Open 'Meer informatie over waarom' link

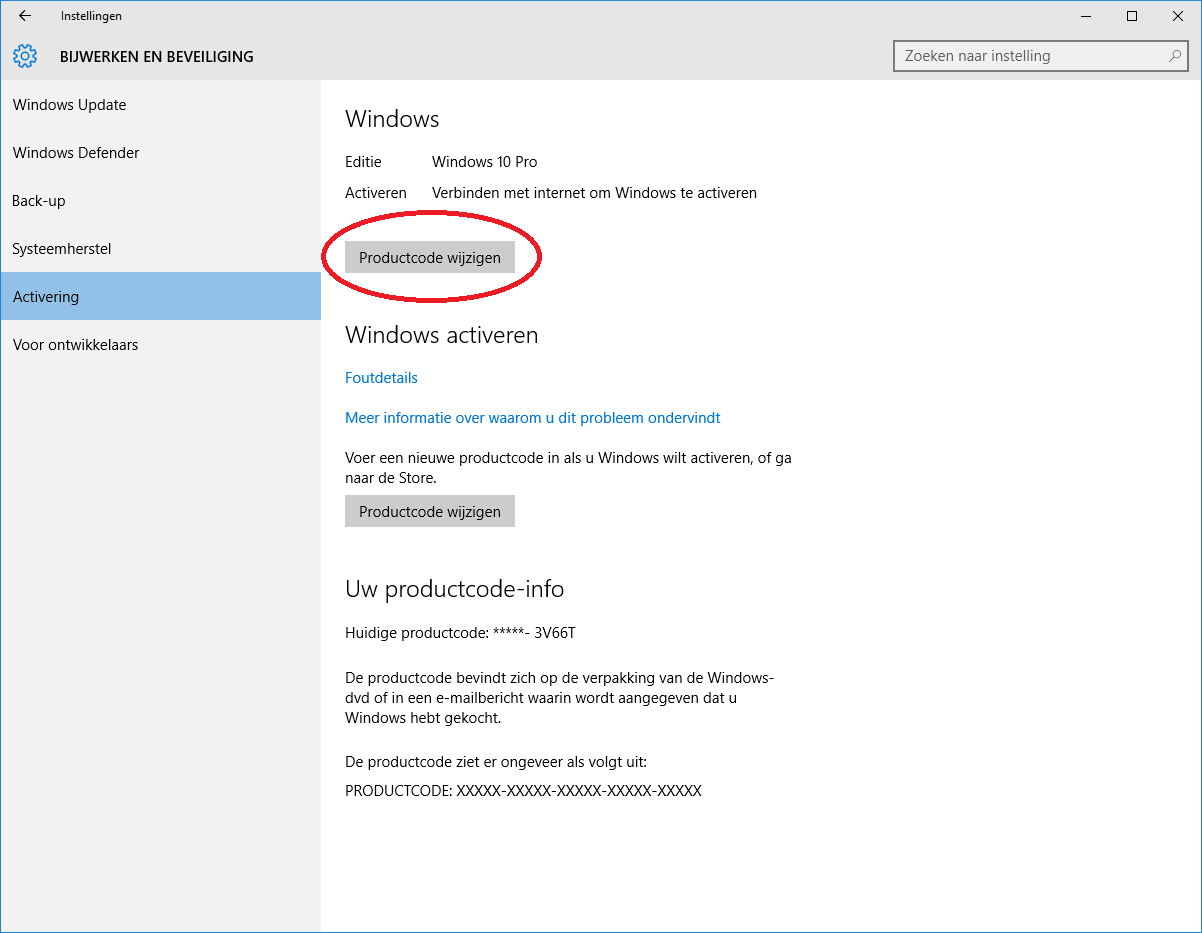(x=533, y=418)
